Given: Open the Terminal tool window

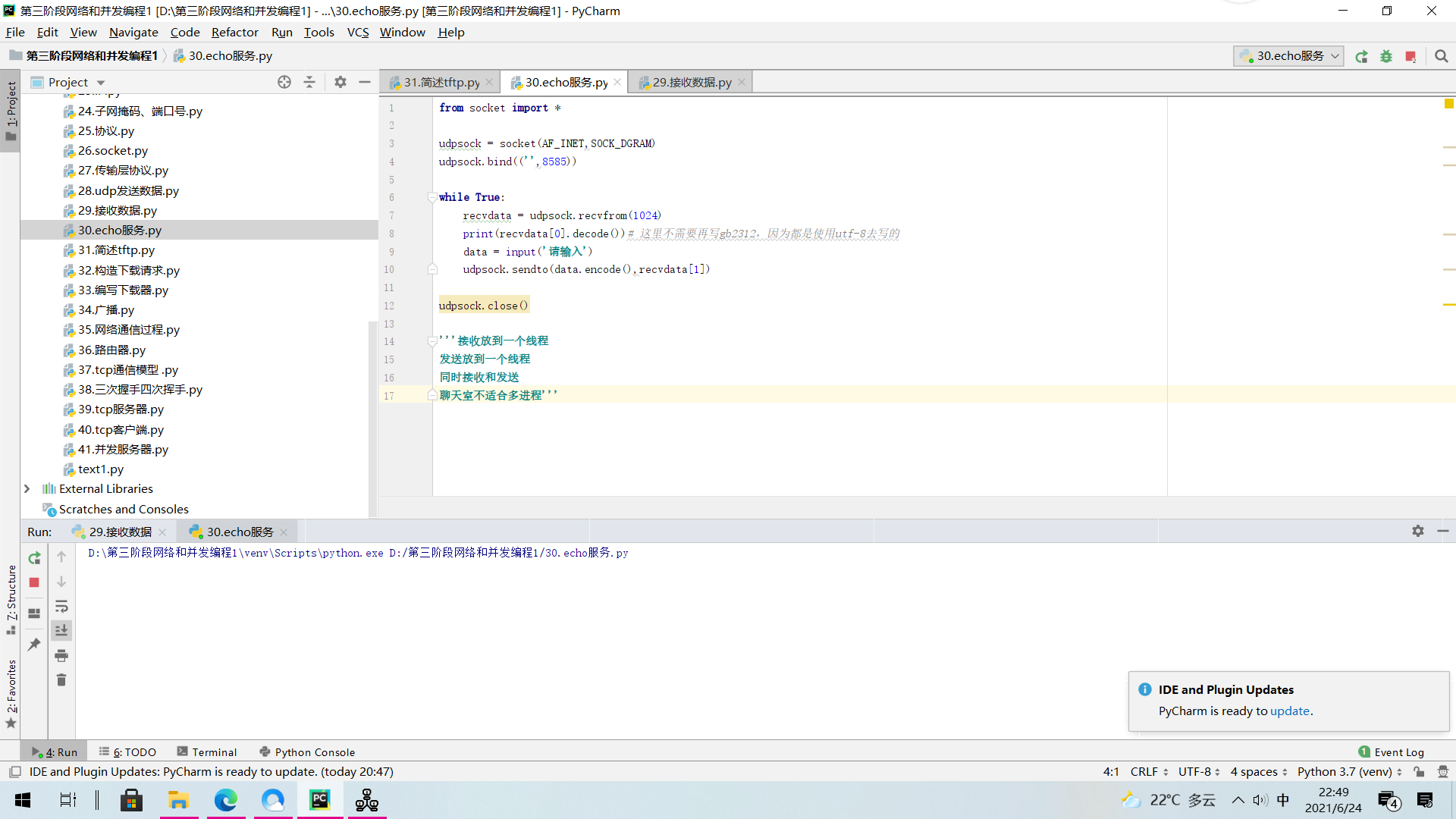Looking at the screenshot, I should (206, 752).
